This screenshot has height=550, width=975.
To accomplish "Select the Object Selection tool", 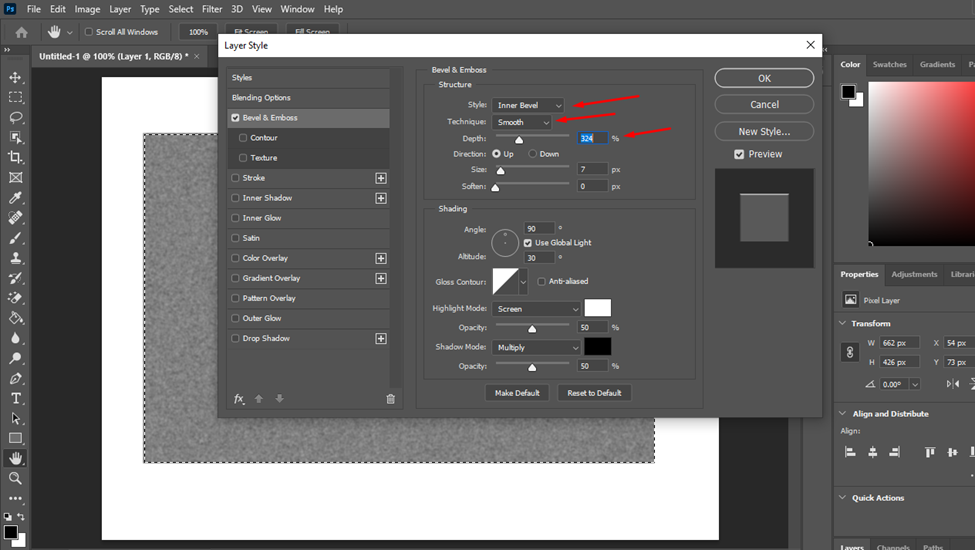I will pyautogui.click(x=16, y=137).
